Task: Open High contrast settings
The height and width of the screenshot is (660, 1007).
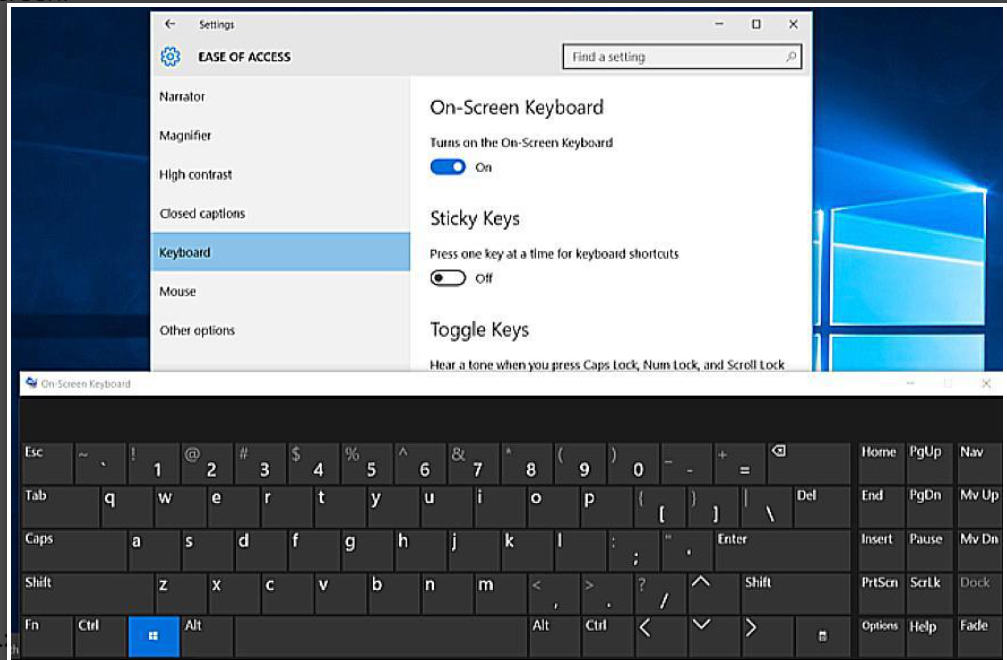Action: (195, 175)
